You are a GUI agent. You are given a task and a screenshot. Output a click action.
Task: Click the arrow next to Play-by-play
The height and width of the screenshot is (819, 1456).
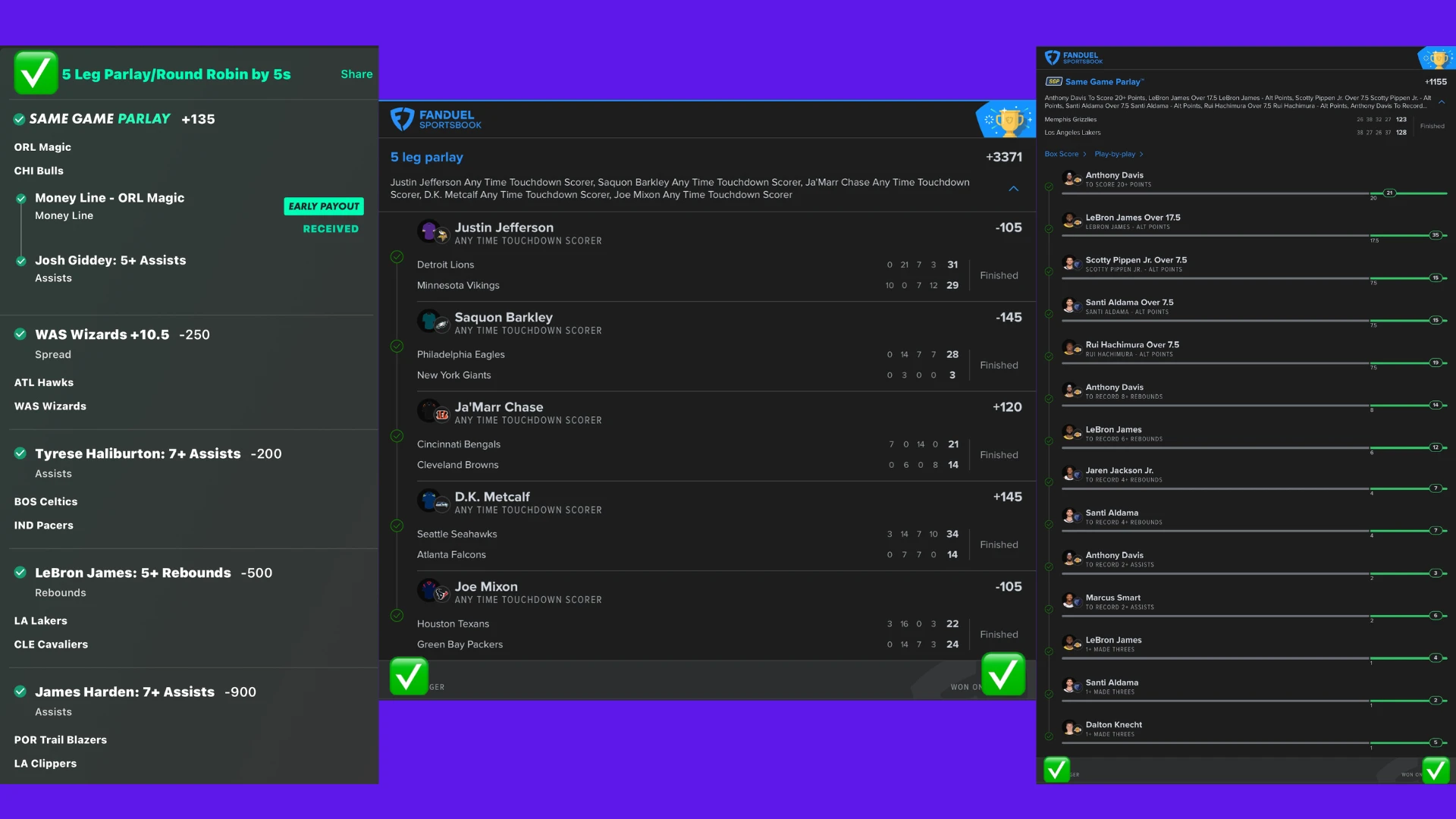[x=1141, y=155]
